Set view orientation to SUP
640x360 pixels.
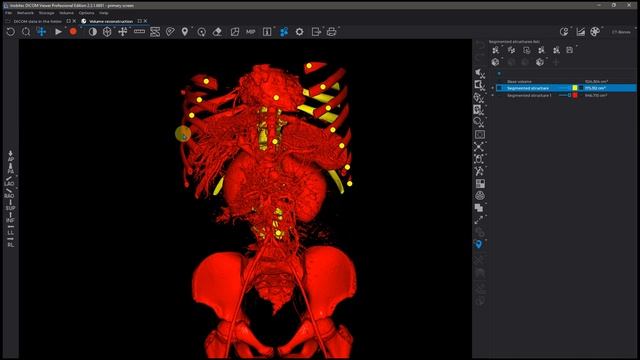click(x=11, y=205)
